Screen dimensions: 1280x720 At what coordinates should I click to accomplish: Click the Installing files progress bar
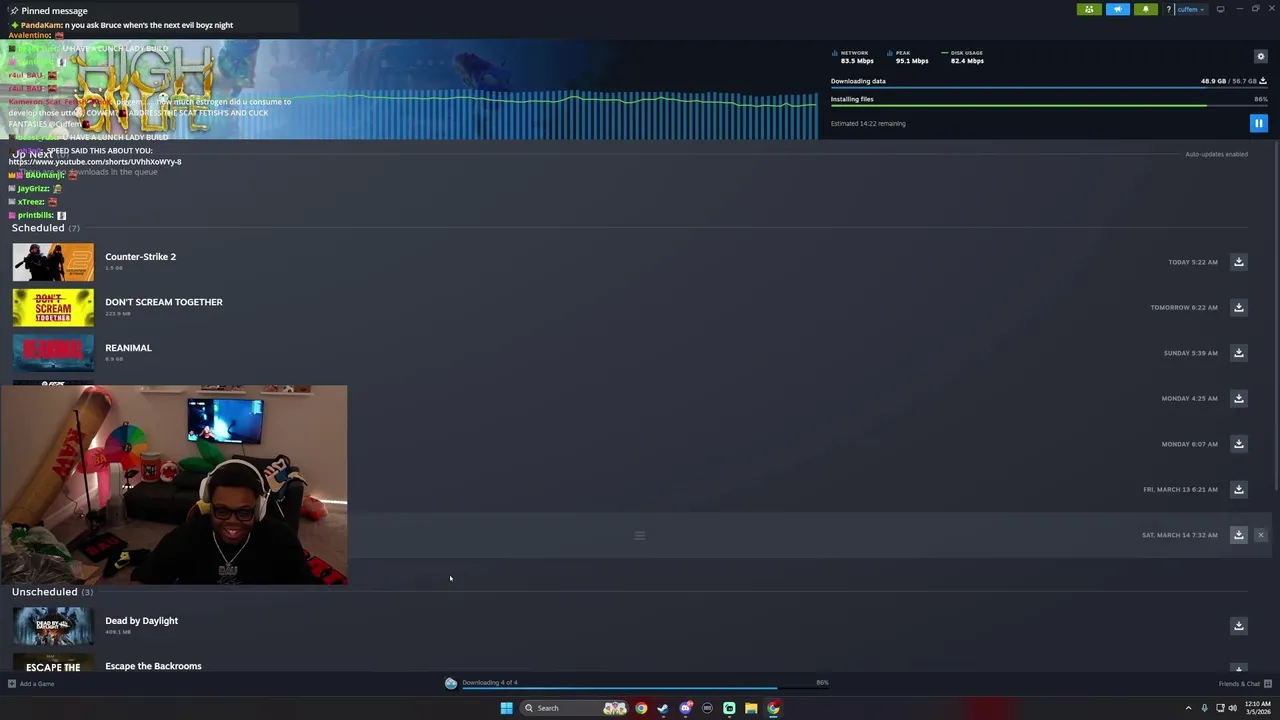[1049, 106]
